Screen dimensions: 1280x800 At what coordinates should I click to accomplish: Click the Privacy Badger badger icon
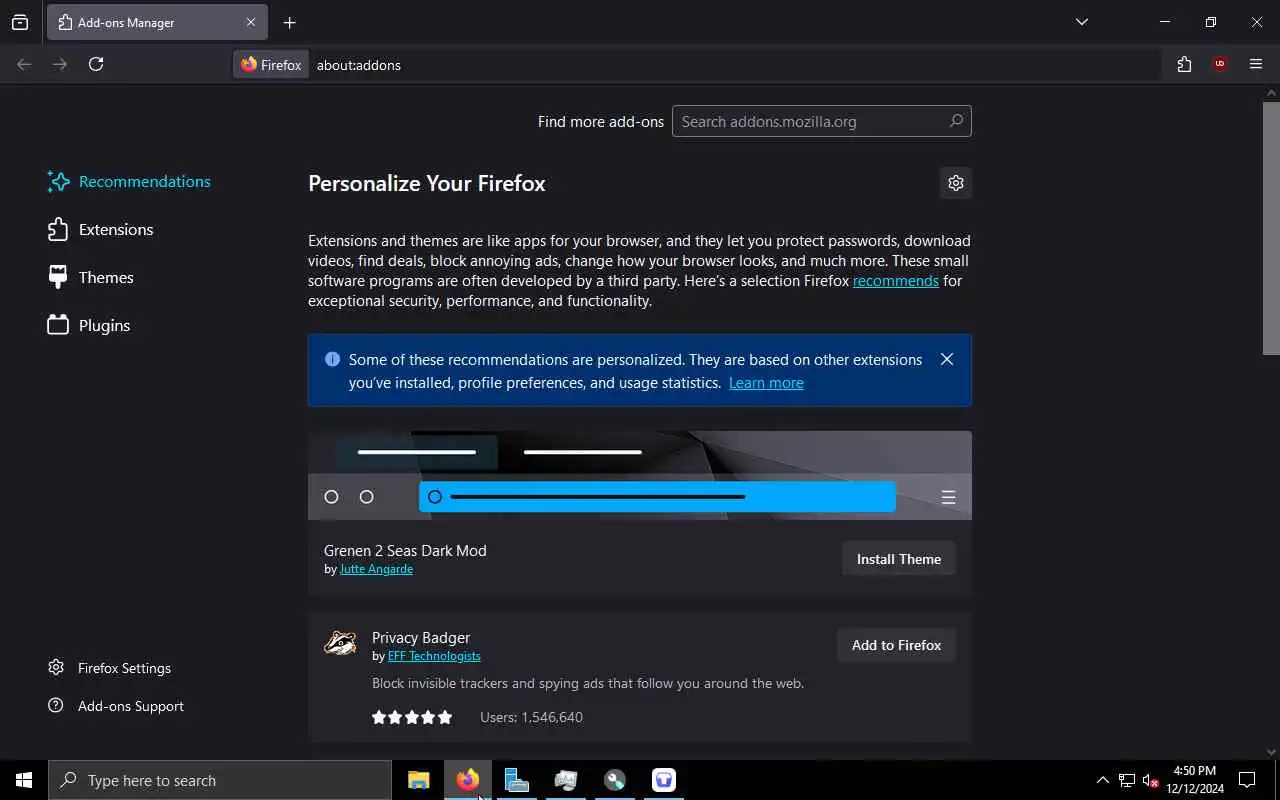[340, 643]
